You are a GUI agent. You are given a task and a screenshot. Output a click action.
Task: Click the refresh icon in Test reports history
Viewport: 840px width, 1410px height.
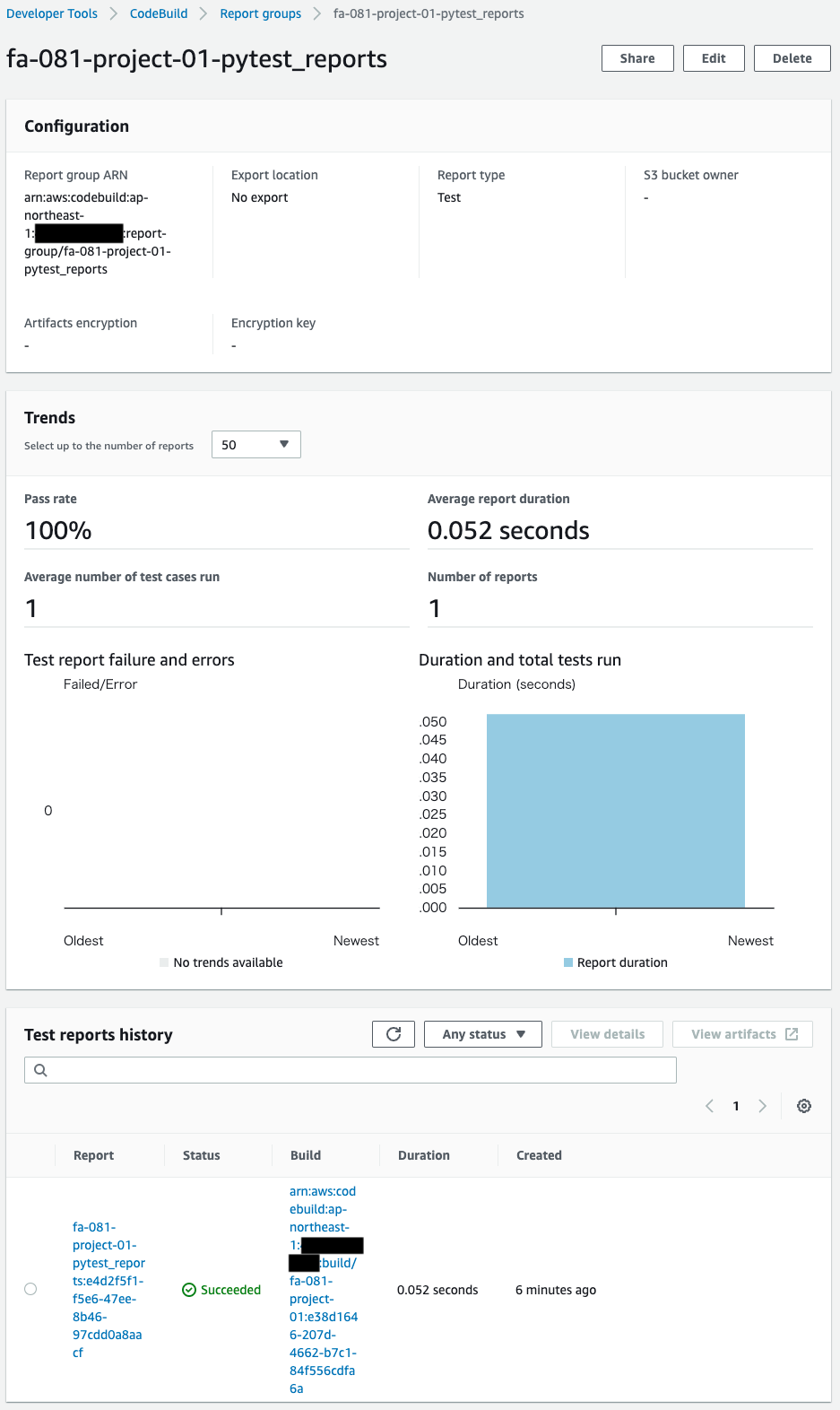pos(393,1034)
